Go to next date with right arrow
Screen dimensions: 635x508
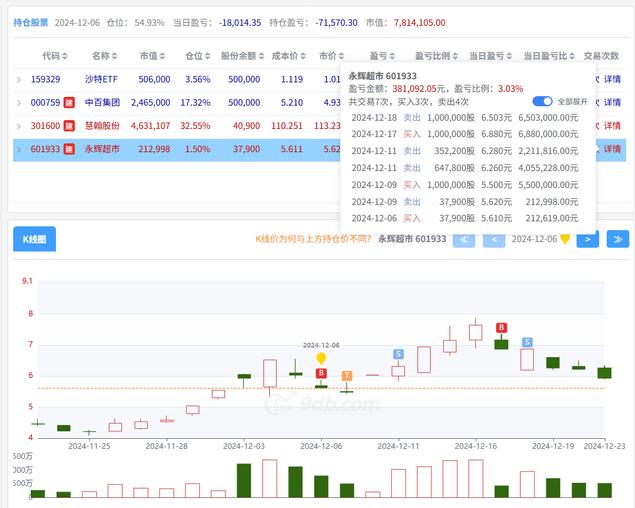tap(588, 239)
